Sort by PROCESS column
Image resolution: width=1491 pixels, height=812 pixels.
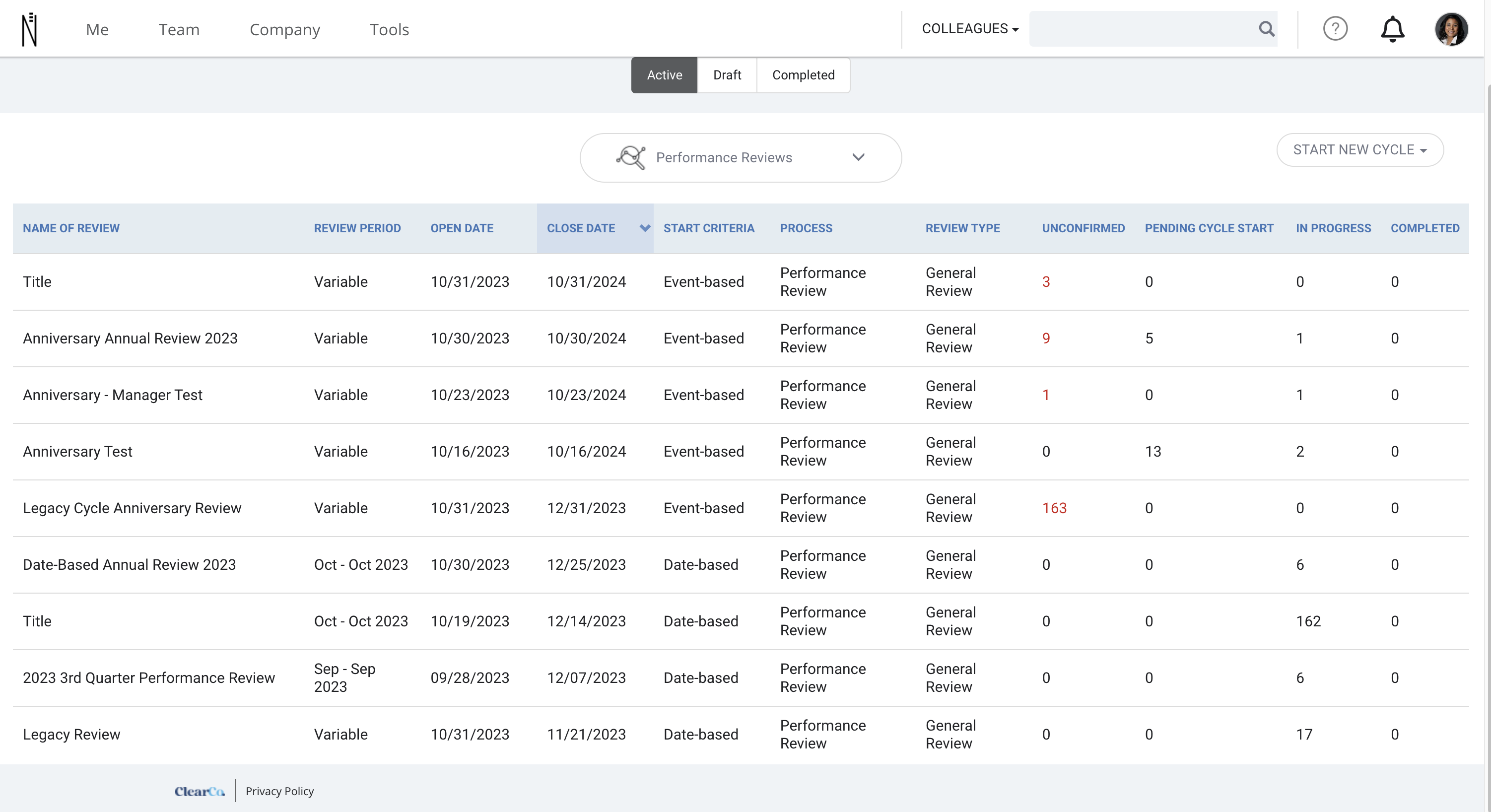click(806, 228)
